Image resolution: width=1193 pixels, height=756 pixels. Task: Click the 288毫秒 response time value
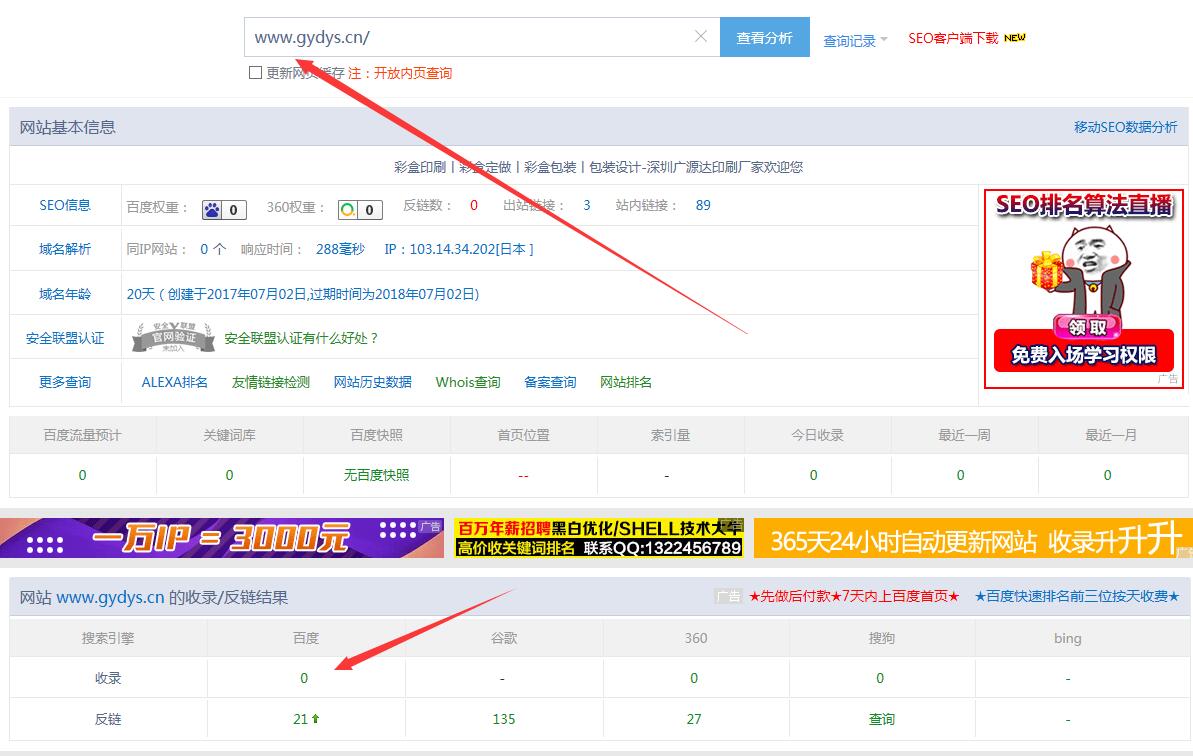click(340, 249)
